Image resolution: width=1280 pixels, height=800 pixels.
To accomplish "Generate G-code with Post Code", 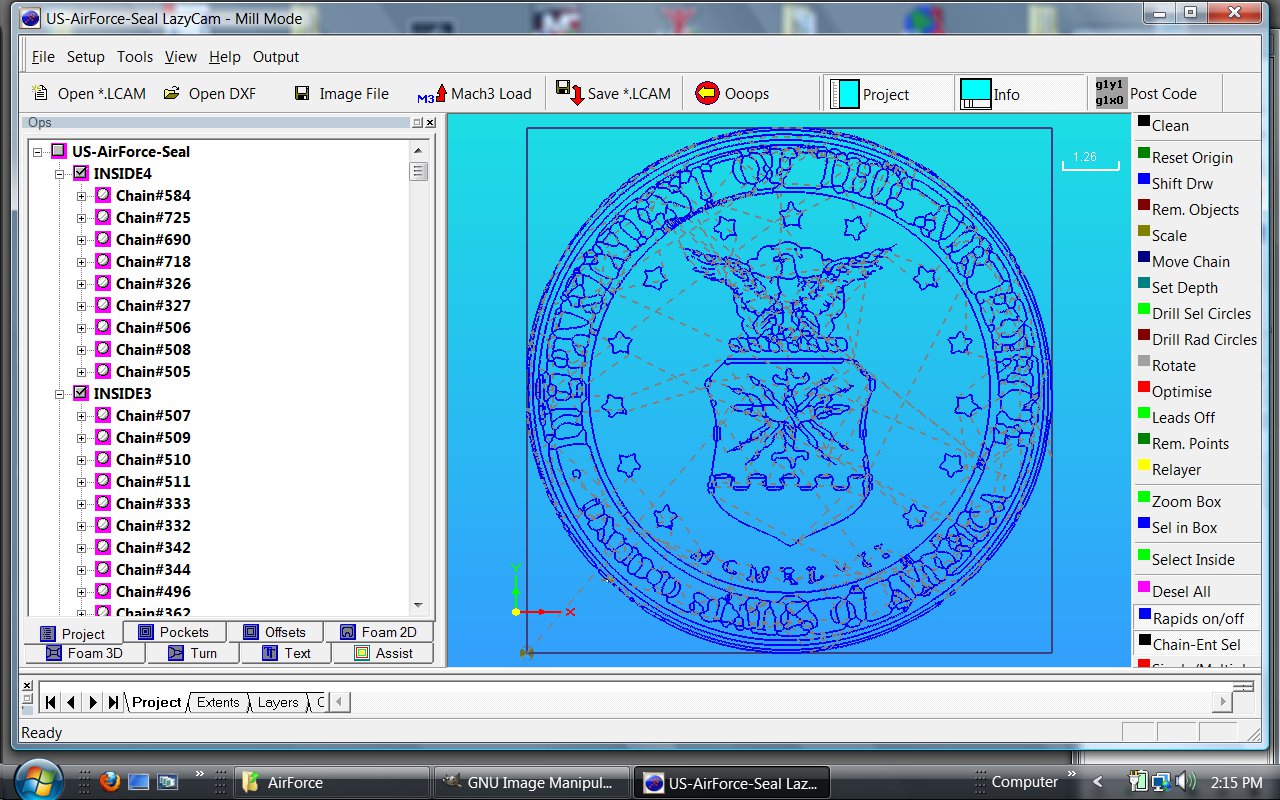I will pos(1146,93).
